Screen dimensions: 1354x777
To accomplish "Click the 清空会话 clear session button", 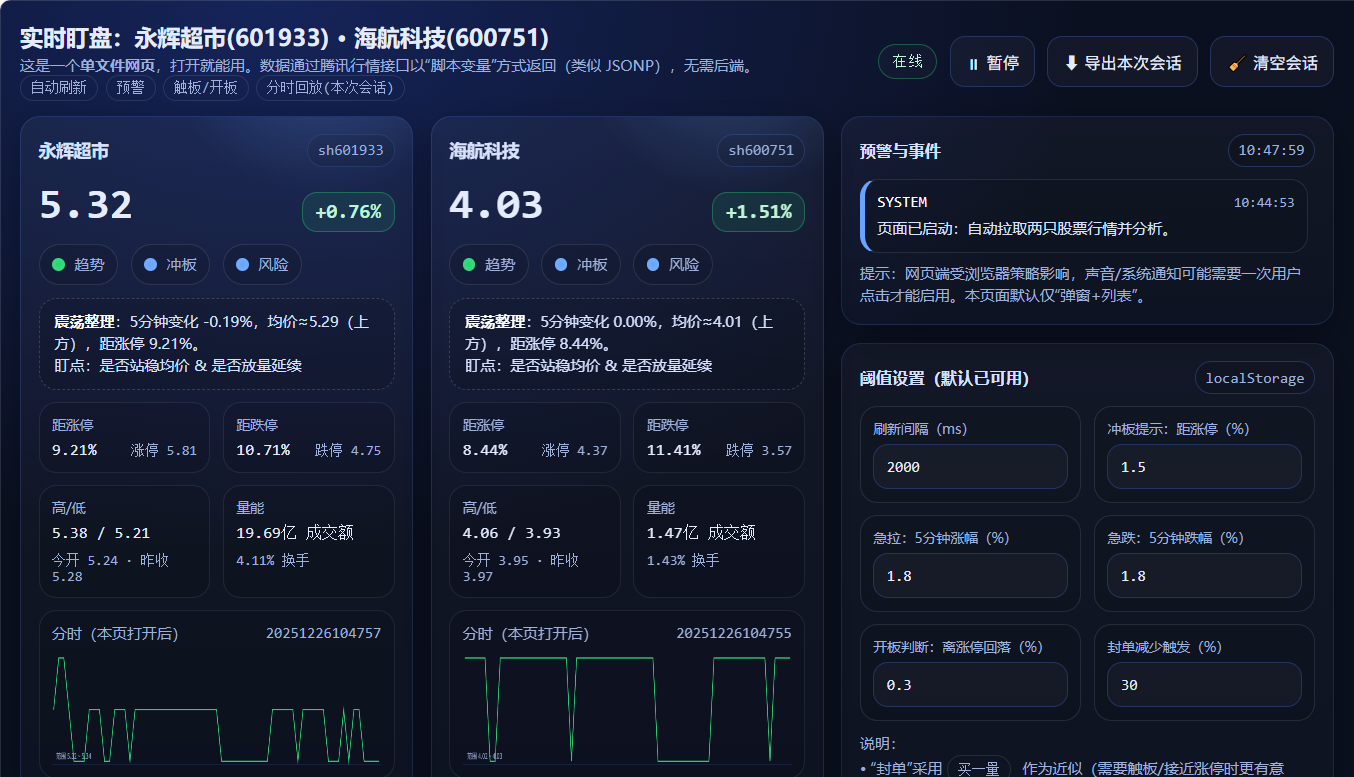I will 1272,62.
